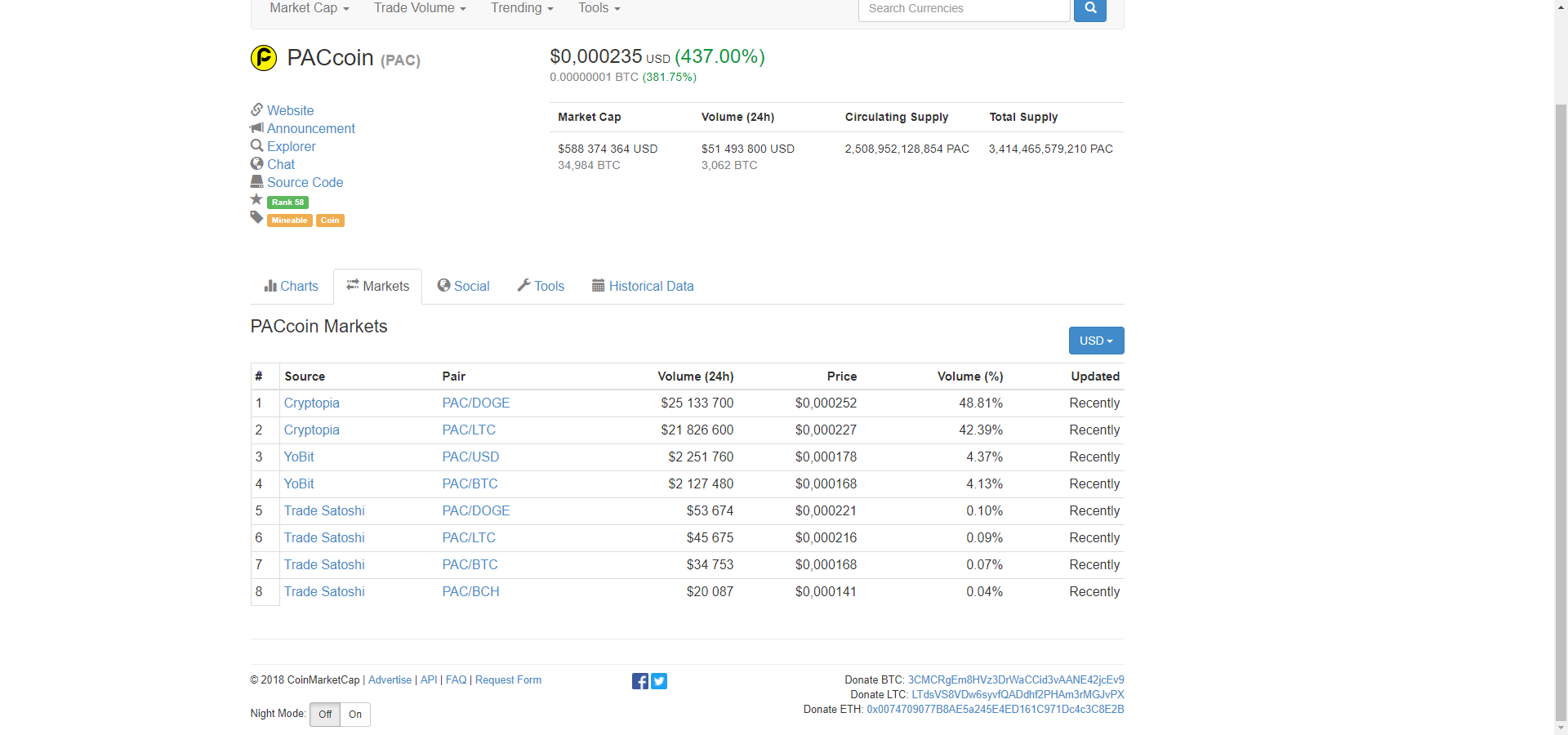The height and width of the screenshot is (735, 1568).
Task: Click the Rank 58 badge
Action: point(287,203)
